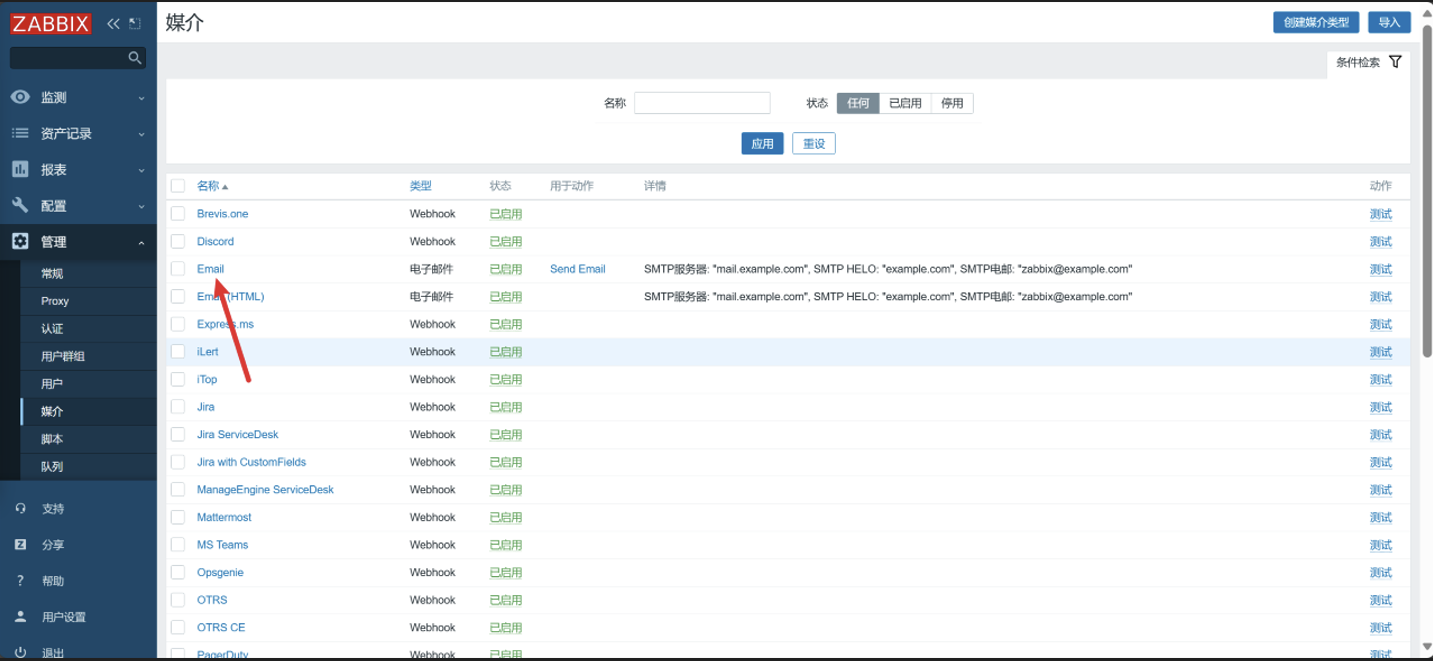Check the Jira ServiceDesk row checkbox

178,434
